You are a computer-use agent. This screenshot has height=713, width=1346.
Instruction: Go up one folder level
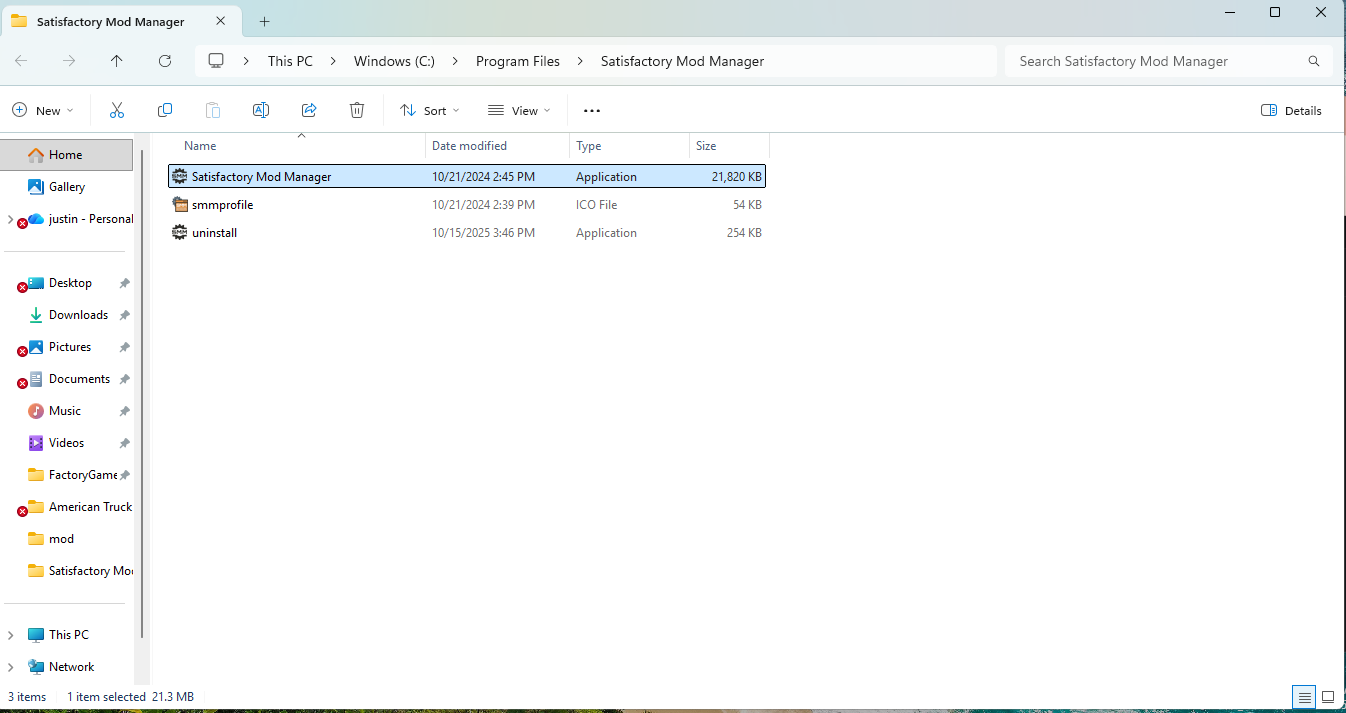117,61
